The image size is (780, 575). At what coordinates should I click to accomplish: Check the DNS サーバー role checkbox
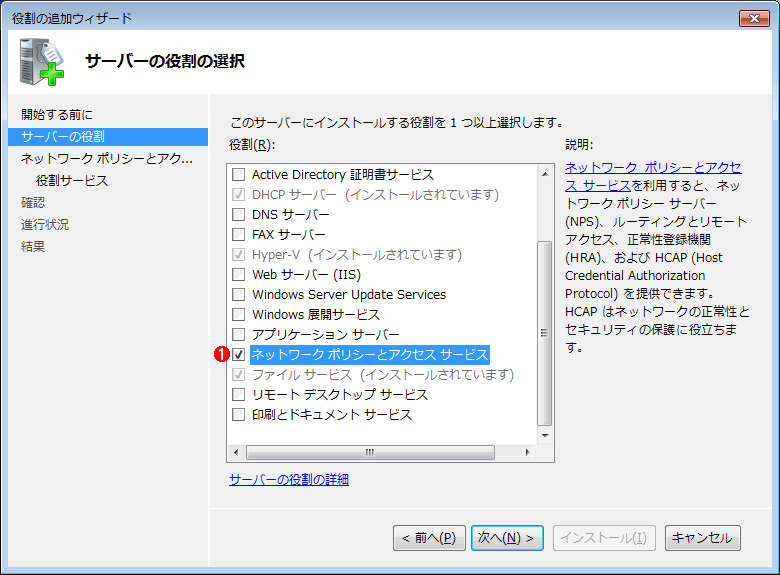pos(239,214)
